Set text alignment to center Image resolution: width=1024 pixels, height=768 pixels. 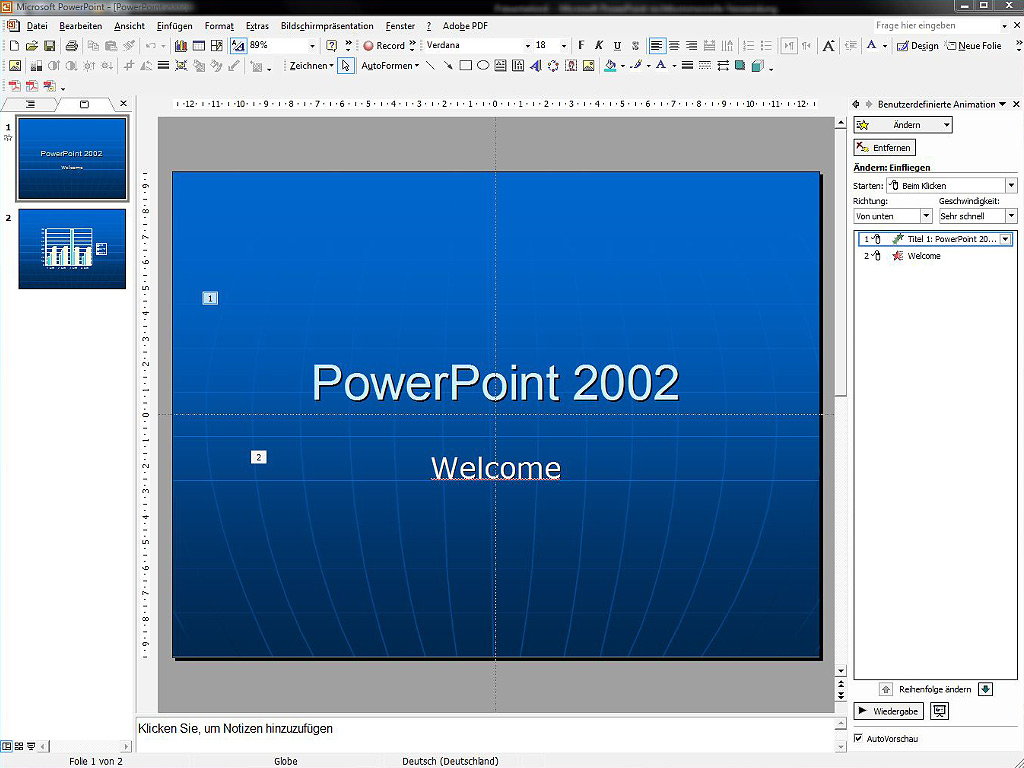click(674, 46)
